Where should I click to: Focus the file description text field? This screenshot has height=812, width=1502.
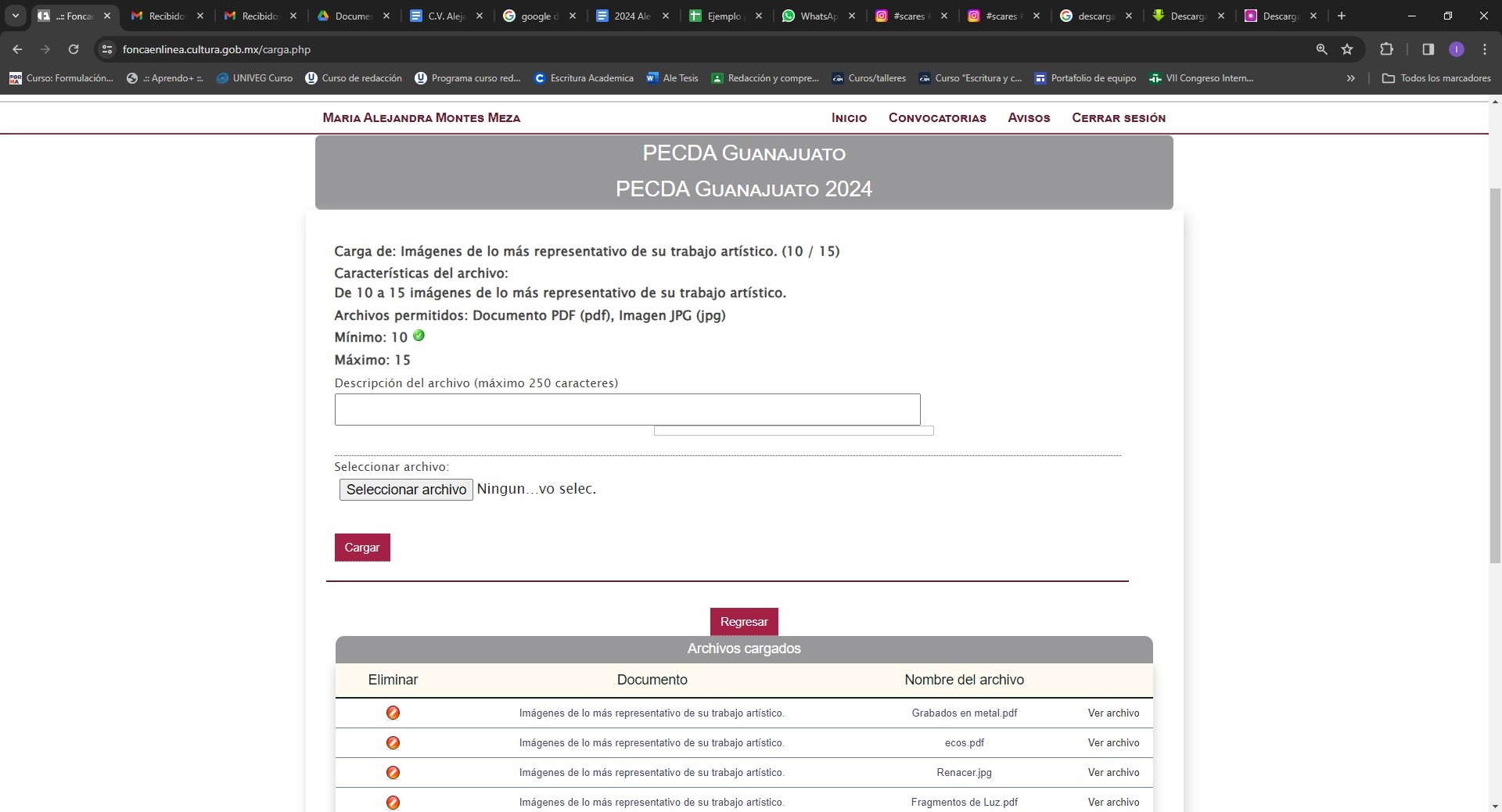(627, 410)
